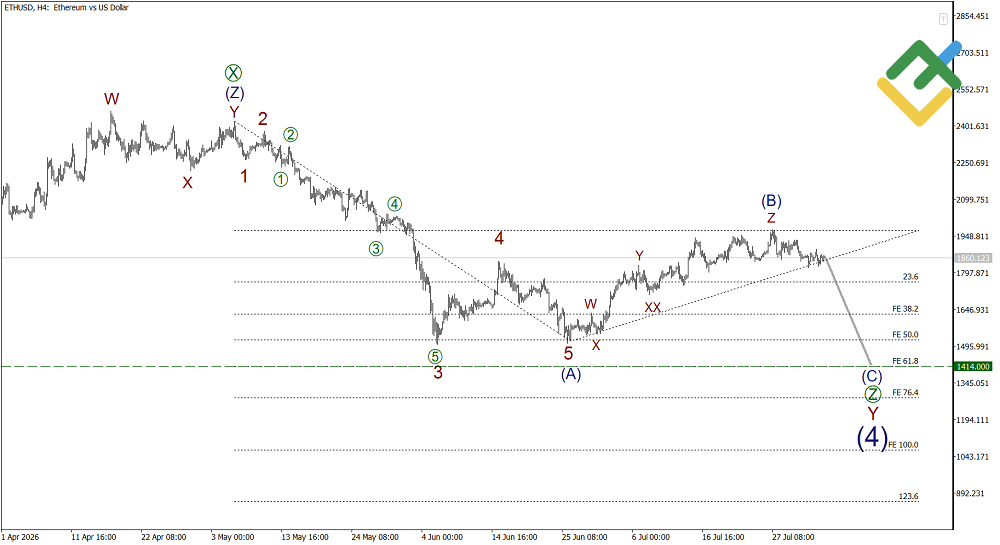Click the 1646.931 price axis value
Image resolution: width=1000 pixels, height=545 pixels.
pos(972,310)
